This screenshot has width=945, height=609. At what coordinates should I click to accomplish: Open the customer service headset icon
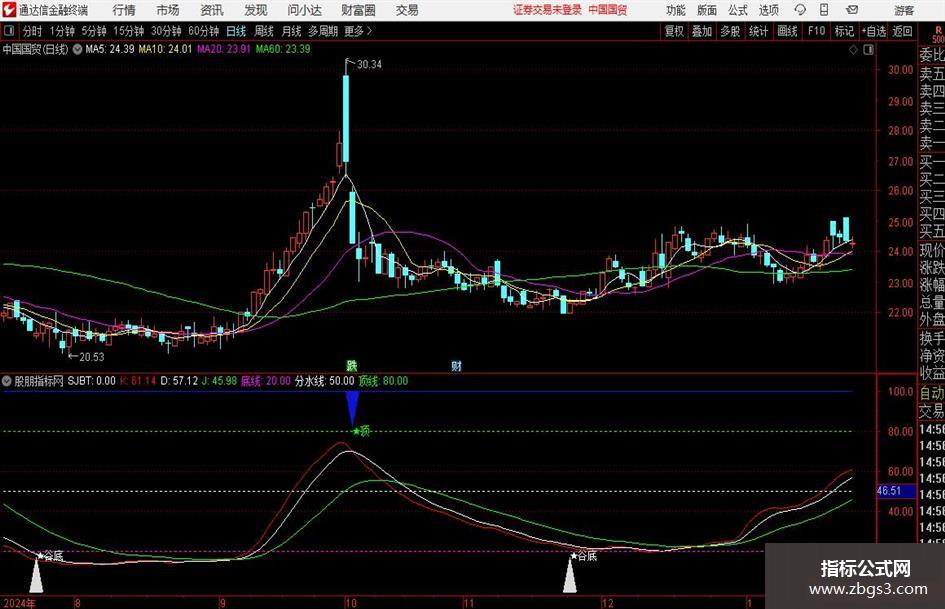coord(800,10)
